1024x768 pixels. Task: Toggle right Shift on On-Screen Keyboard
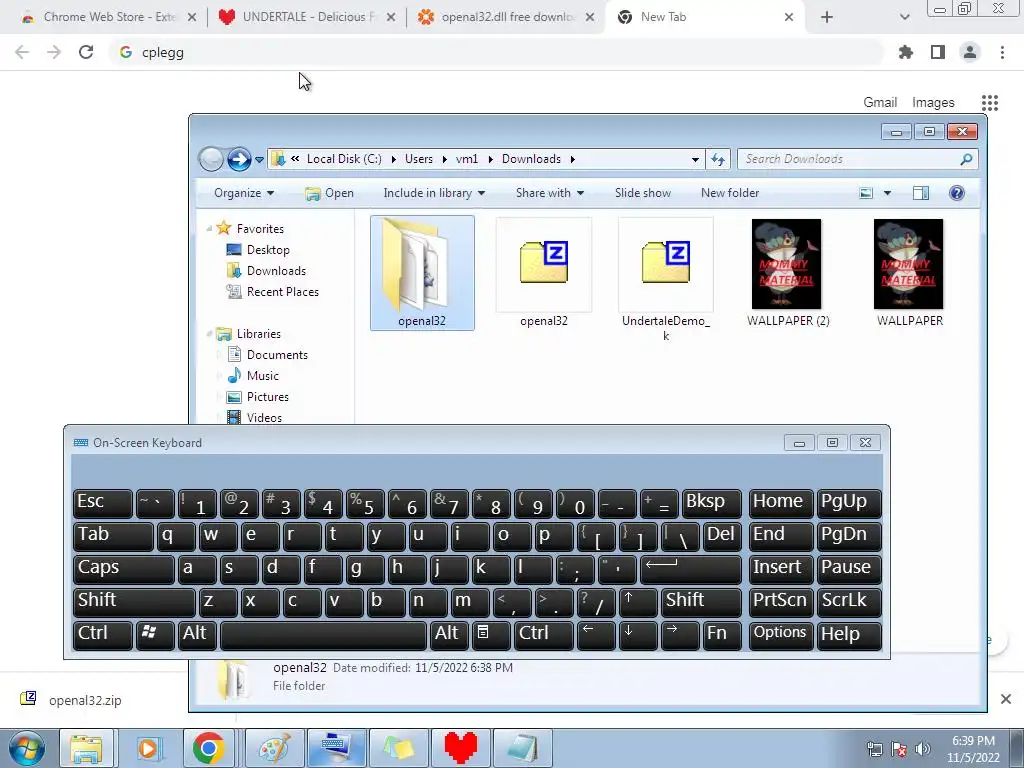pos(701,601)
